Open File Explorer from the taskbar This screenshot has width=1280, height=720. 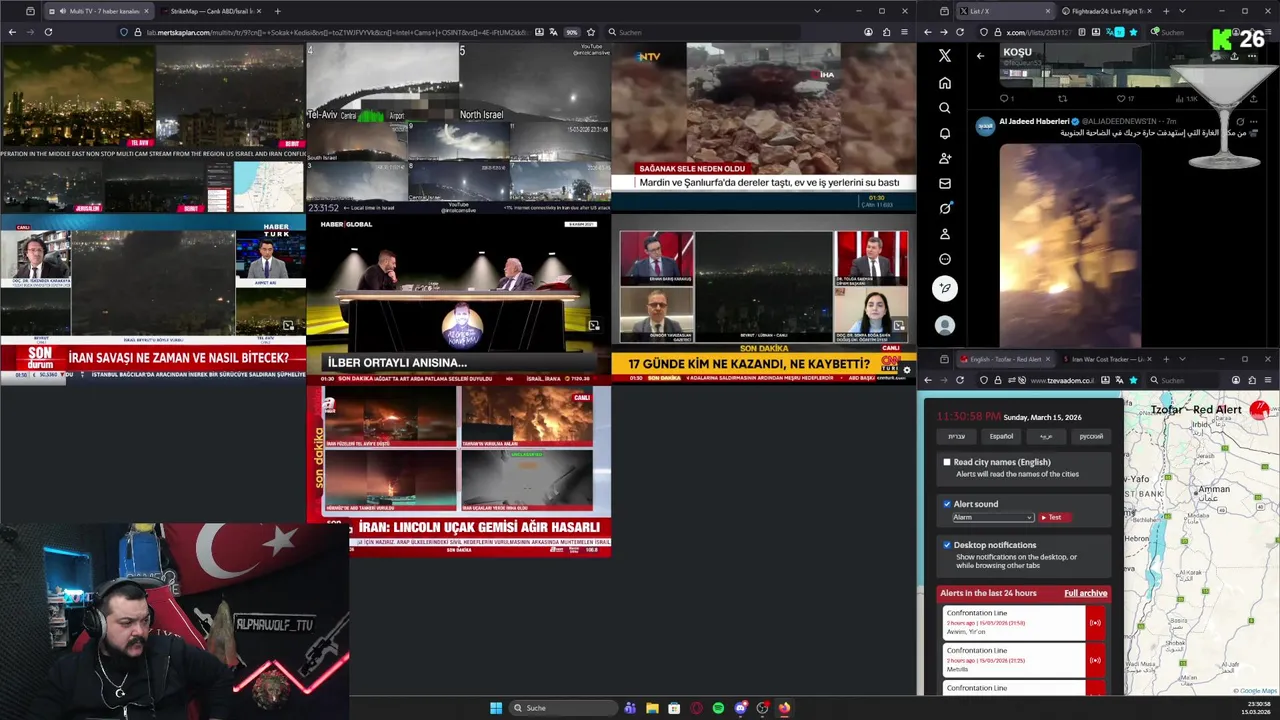652,708
